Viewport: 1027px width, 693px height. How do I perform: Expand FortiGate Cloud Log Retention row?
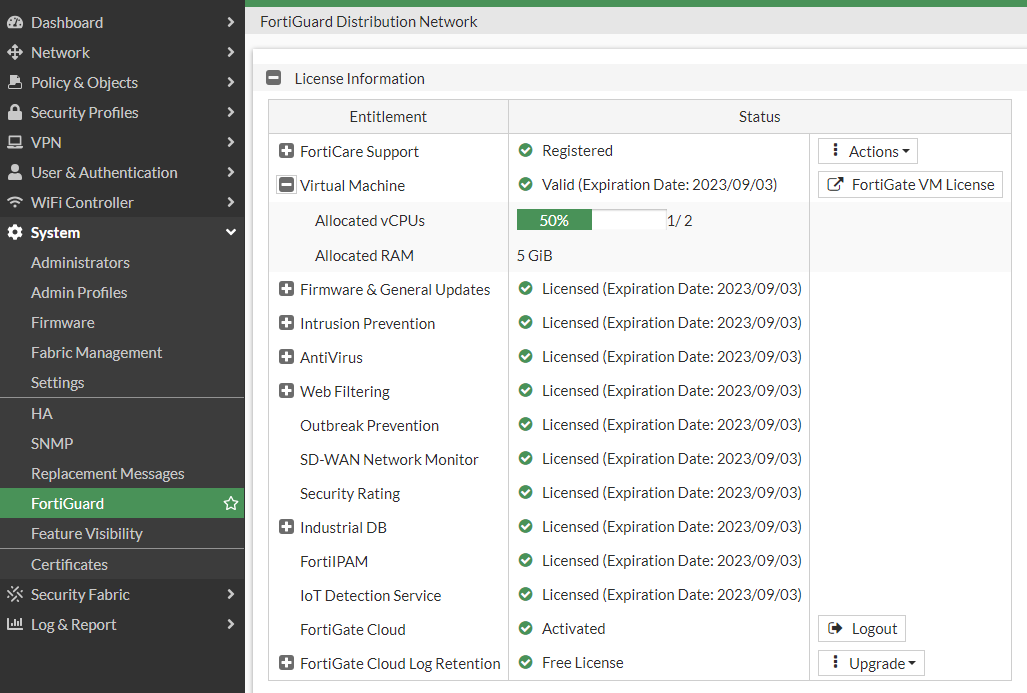point(286,663)
